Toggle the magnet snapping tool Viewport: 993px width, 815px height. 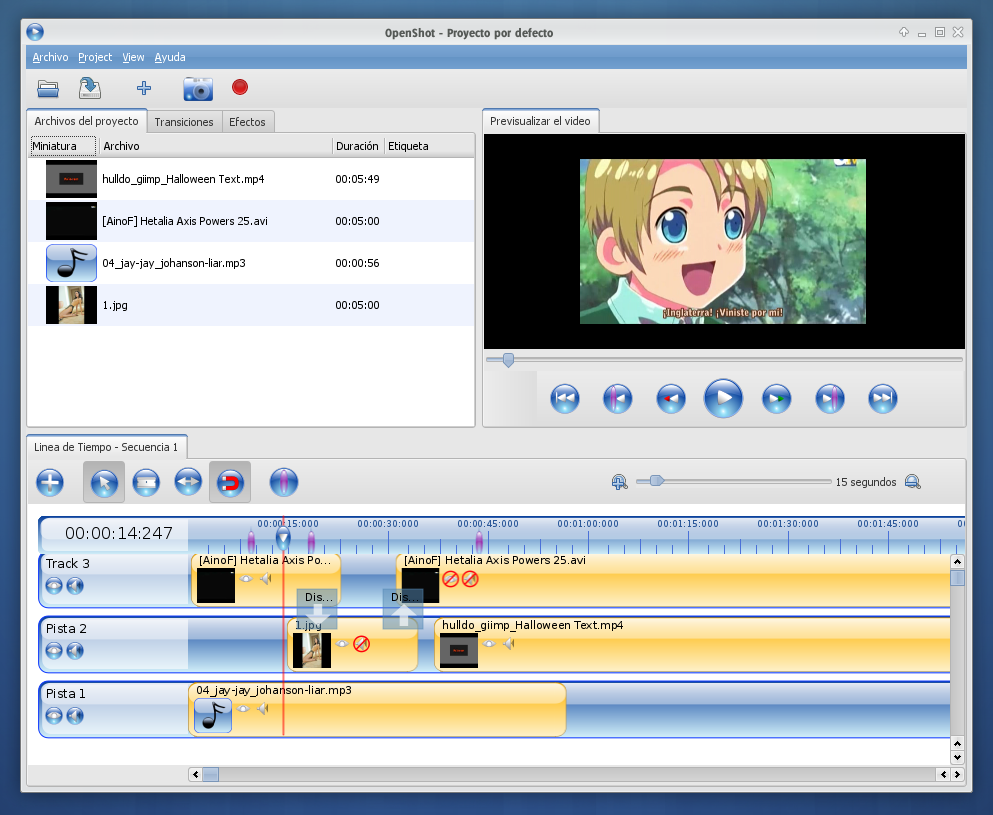[230, 483]
